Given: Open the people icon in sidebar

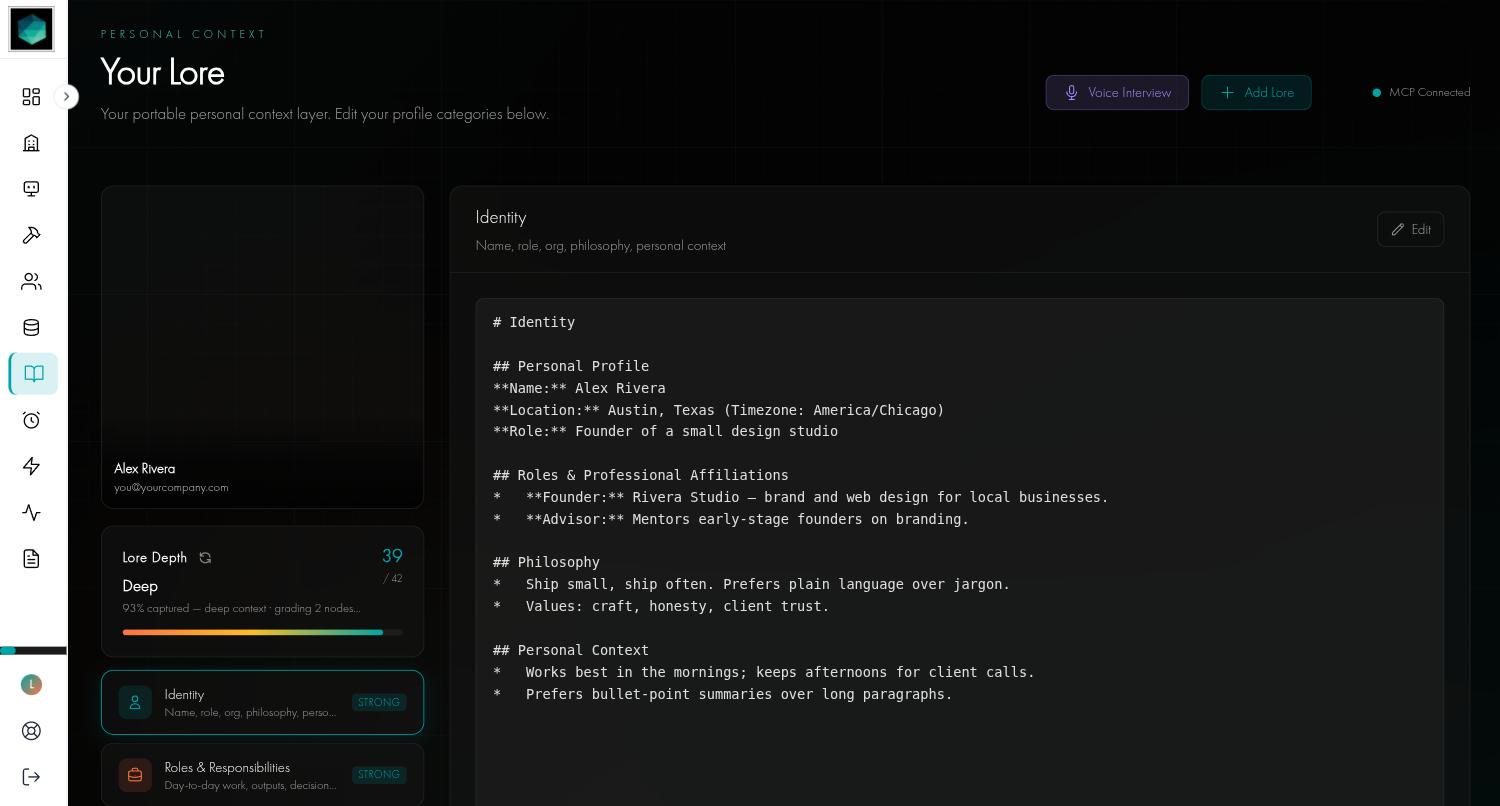Looking at the screenshot, I should [31, 282].
